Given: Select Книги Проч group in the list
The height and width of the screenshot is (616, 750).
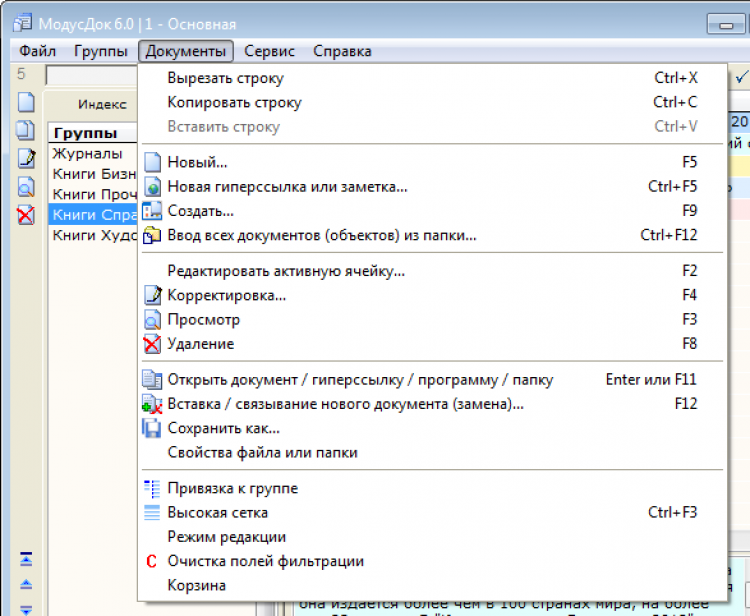Looking at the screenshot, I should point(93,195).
